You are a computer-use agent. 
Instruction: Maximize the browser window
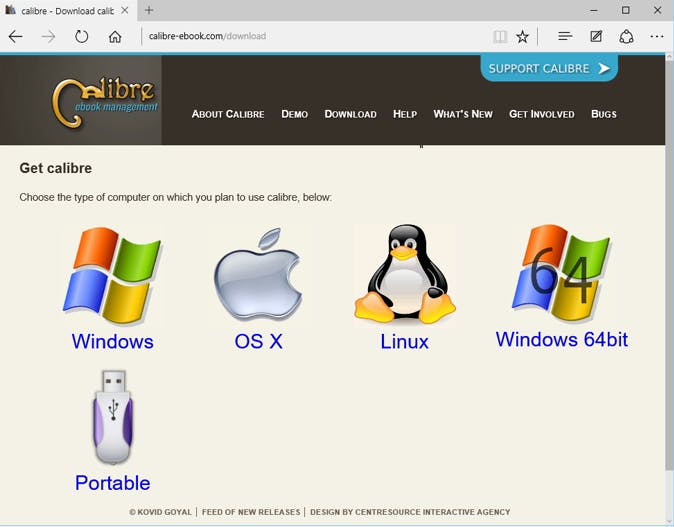tap(626, 10)
